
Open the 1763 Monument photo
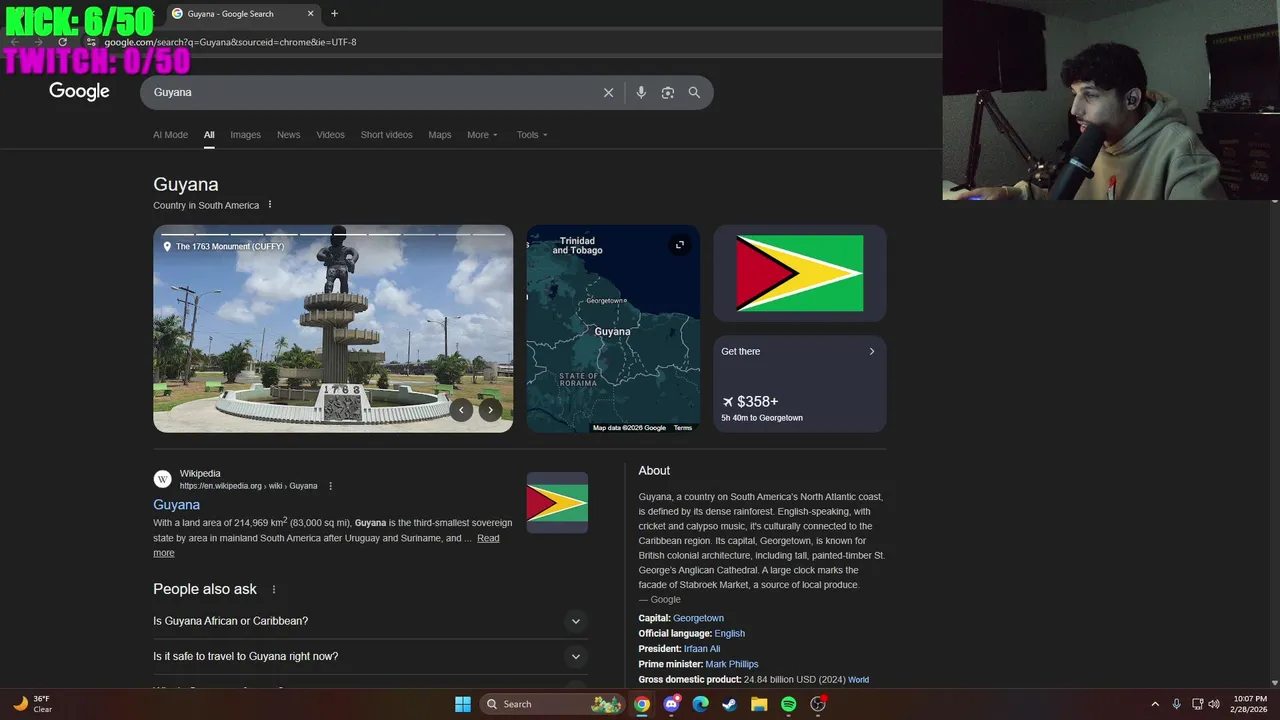[x=333, y=328]
